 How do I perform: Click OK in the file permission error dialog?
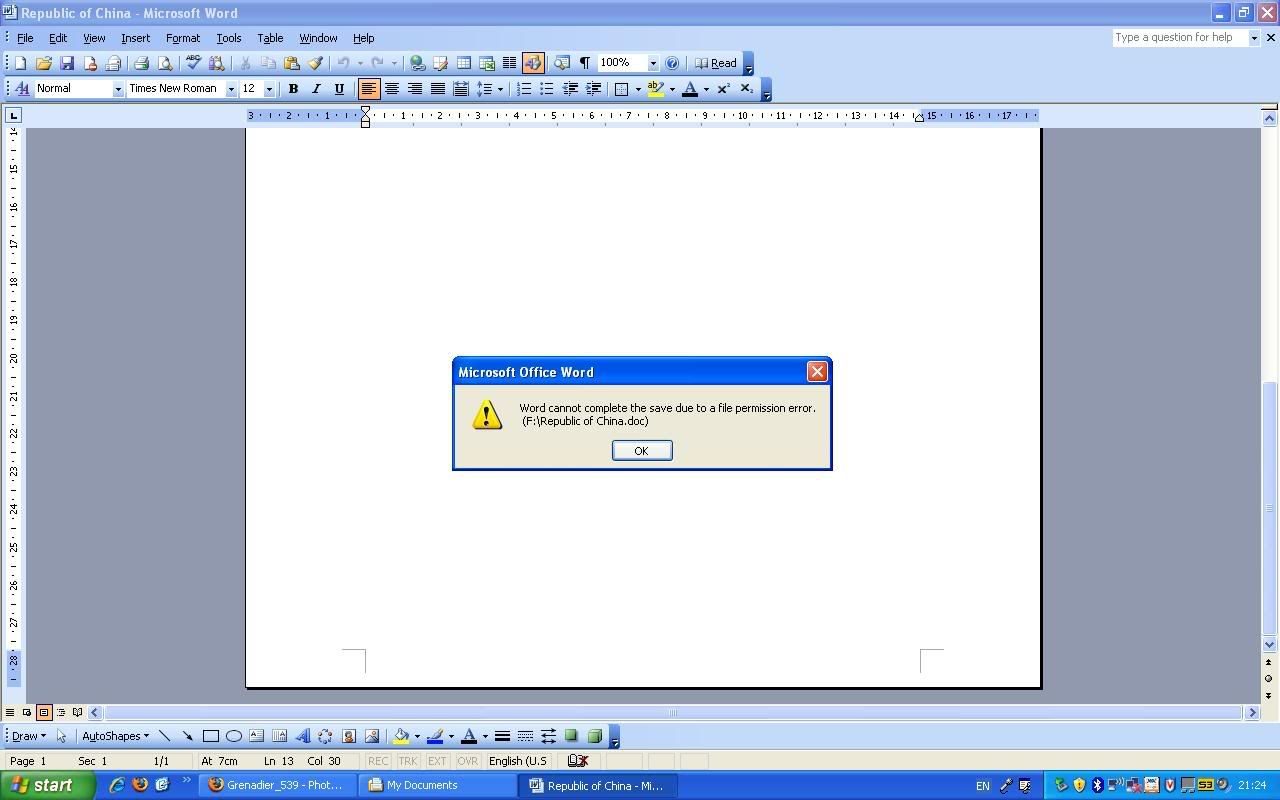point(642,451)
